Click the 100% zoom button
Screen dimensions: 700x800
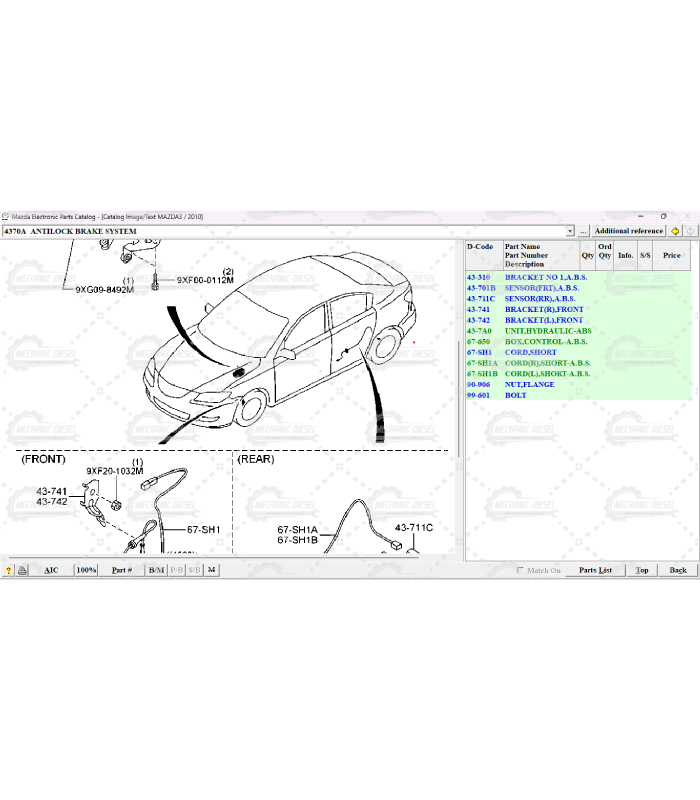coord(86,570)
